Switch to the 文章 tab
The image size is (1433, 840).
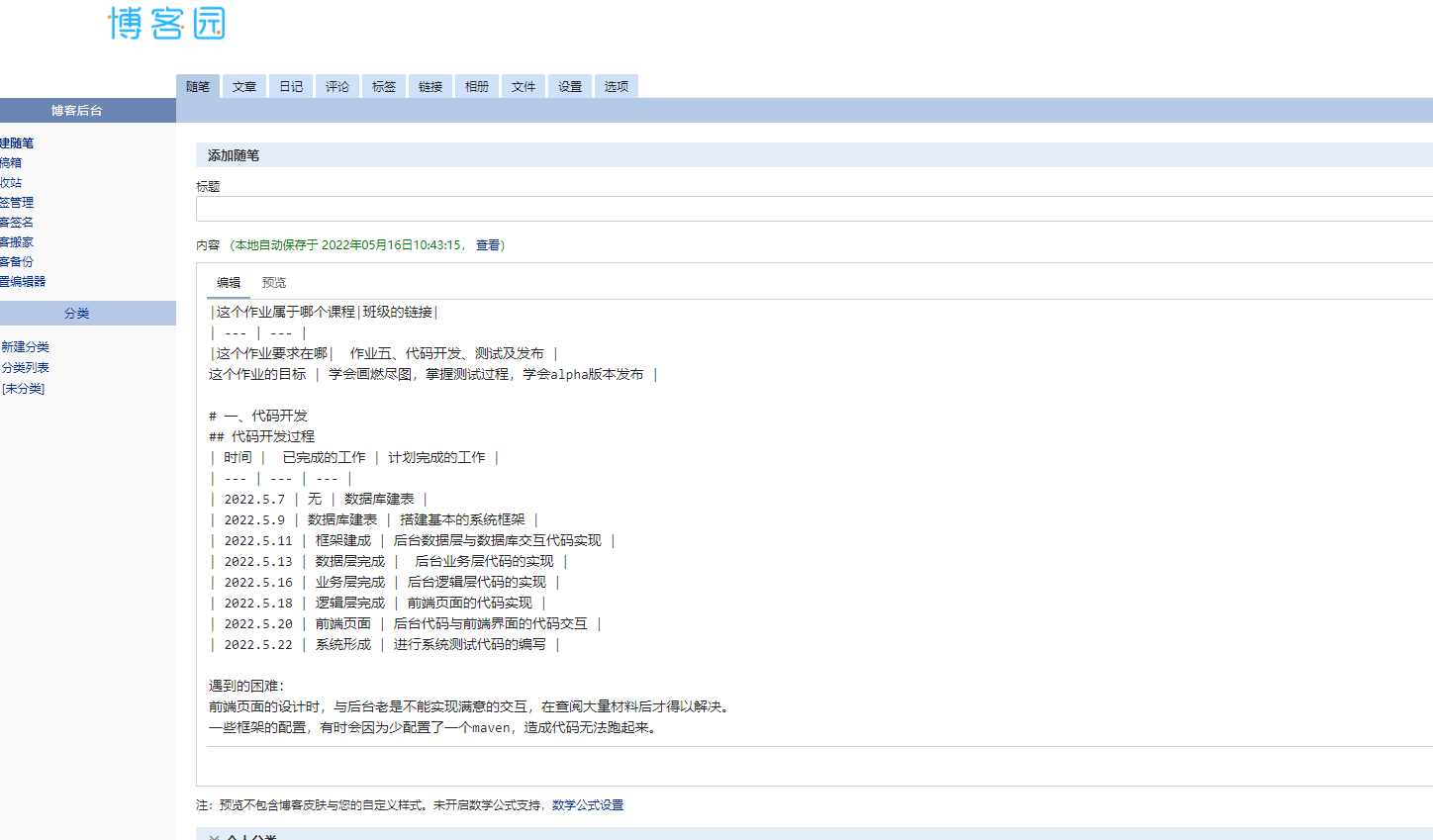pos(244,86)
